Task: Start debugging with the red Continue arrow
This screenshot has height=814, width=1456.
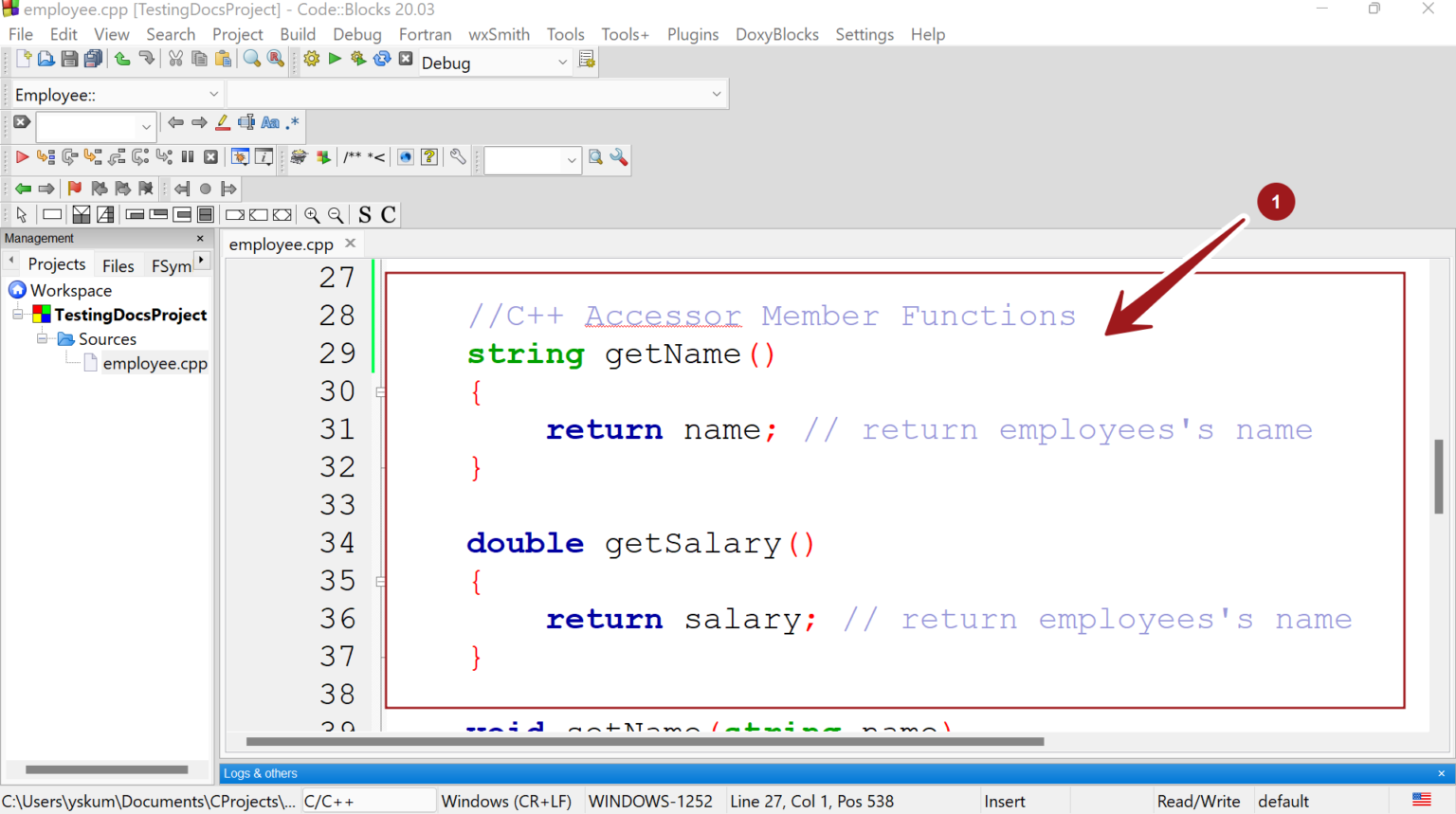Action: tap(21, 157)
